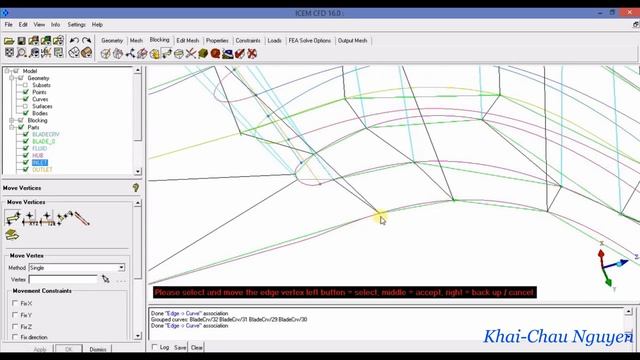The width and height of the screenshot is (640, 360).
Task: Click the message log scroll-up arrow
Action: tap(629, 311)
